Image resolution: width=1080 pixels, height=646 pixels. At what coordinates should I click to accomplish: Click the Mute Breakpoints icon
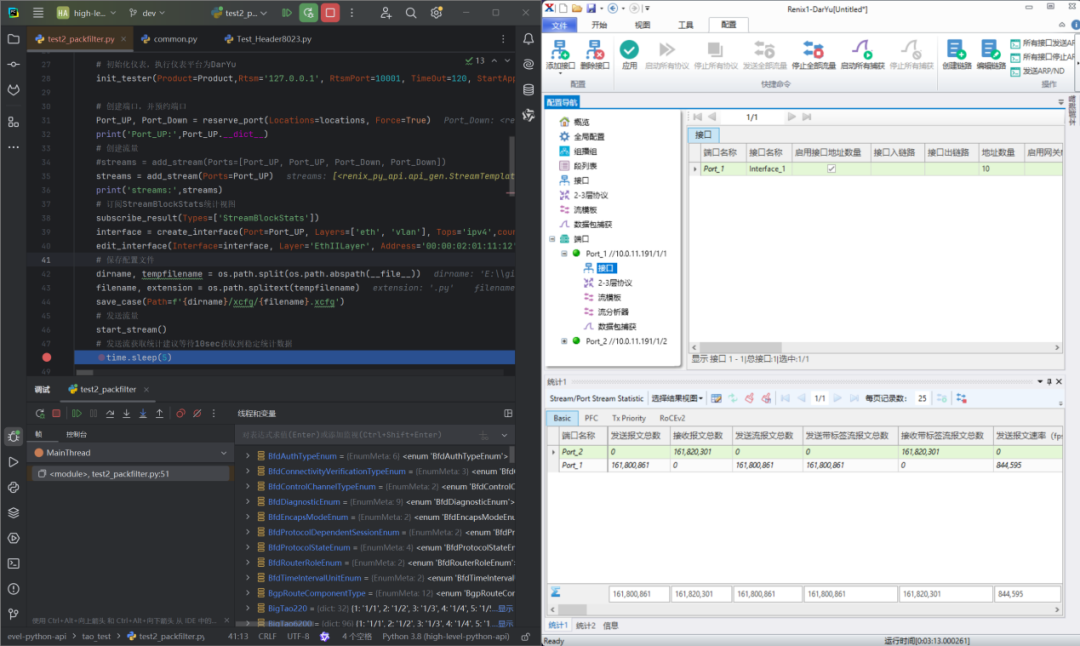pyautogui.click(x=198, y=413)
